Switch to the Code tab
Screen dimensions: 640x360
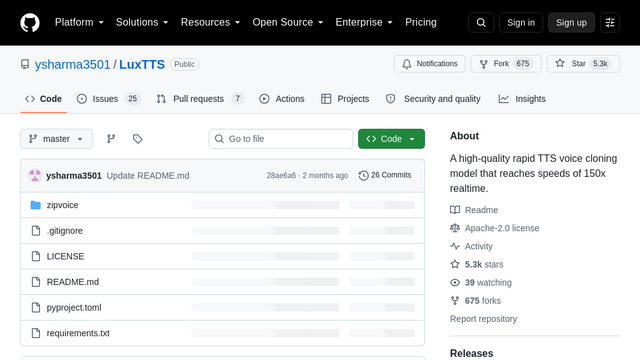44,99
